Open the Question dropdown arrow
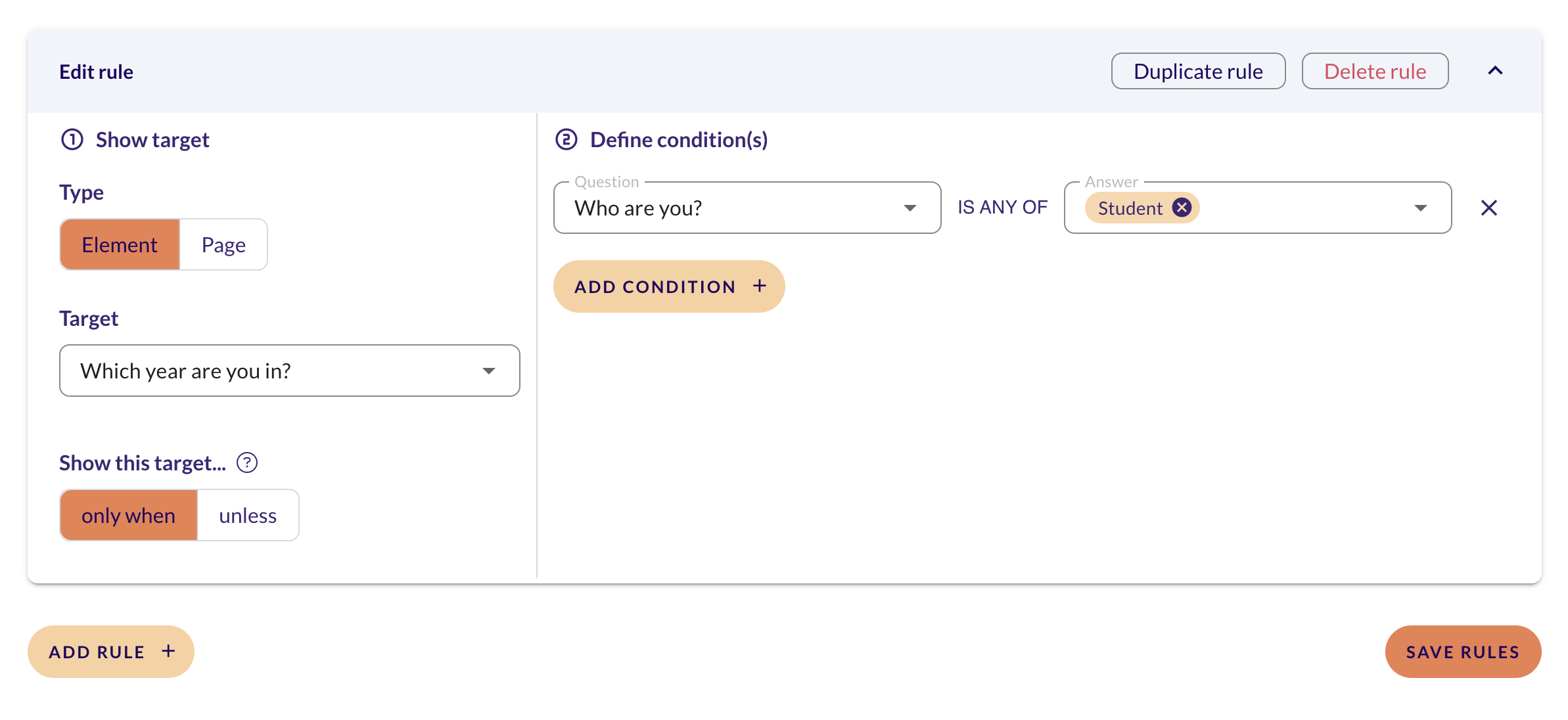The image size is (1568, 720). coord(910,208)
